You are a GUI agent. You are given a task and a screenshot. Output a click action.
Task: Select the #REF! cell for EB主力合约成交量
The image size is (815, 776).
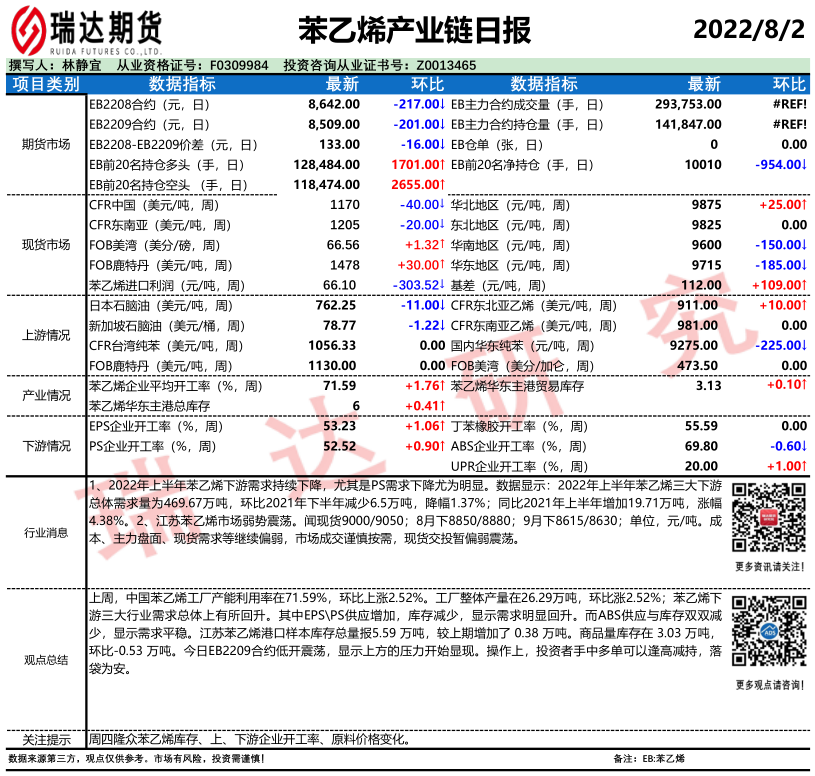tap(789, 104)
